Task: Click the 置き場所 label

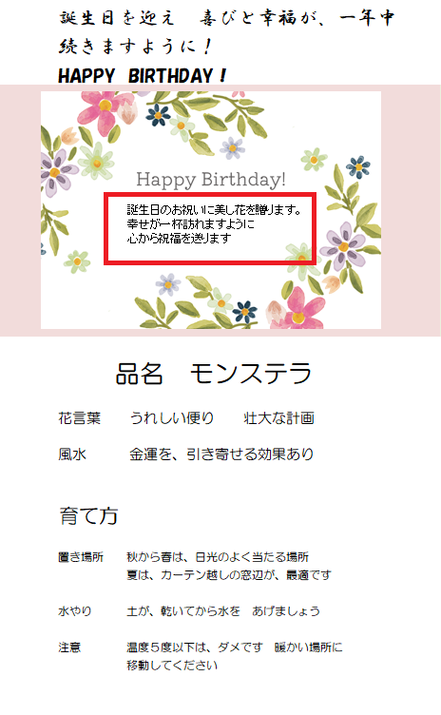Action: pos(81,557)
